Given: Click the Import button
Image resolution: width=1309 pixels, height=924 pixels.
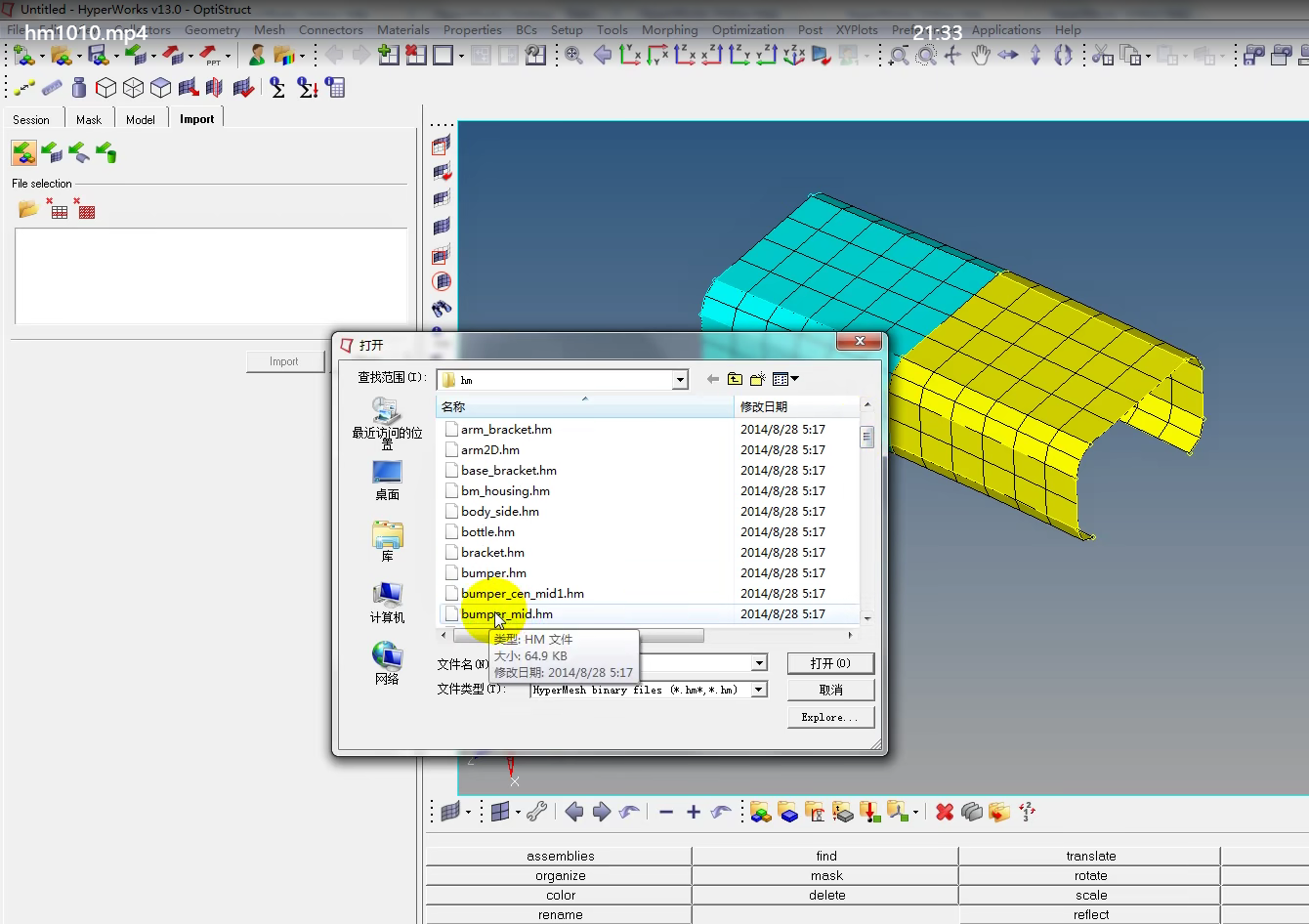Looking at the screenshot, I should click(x=284, y=361).
